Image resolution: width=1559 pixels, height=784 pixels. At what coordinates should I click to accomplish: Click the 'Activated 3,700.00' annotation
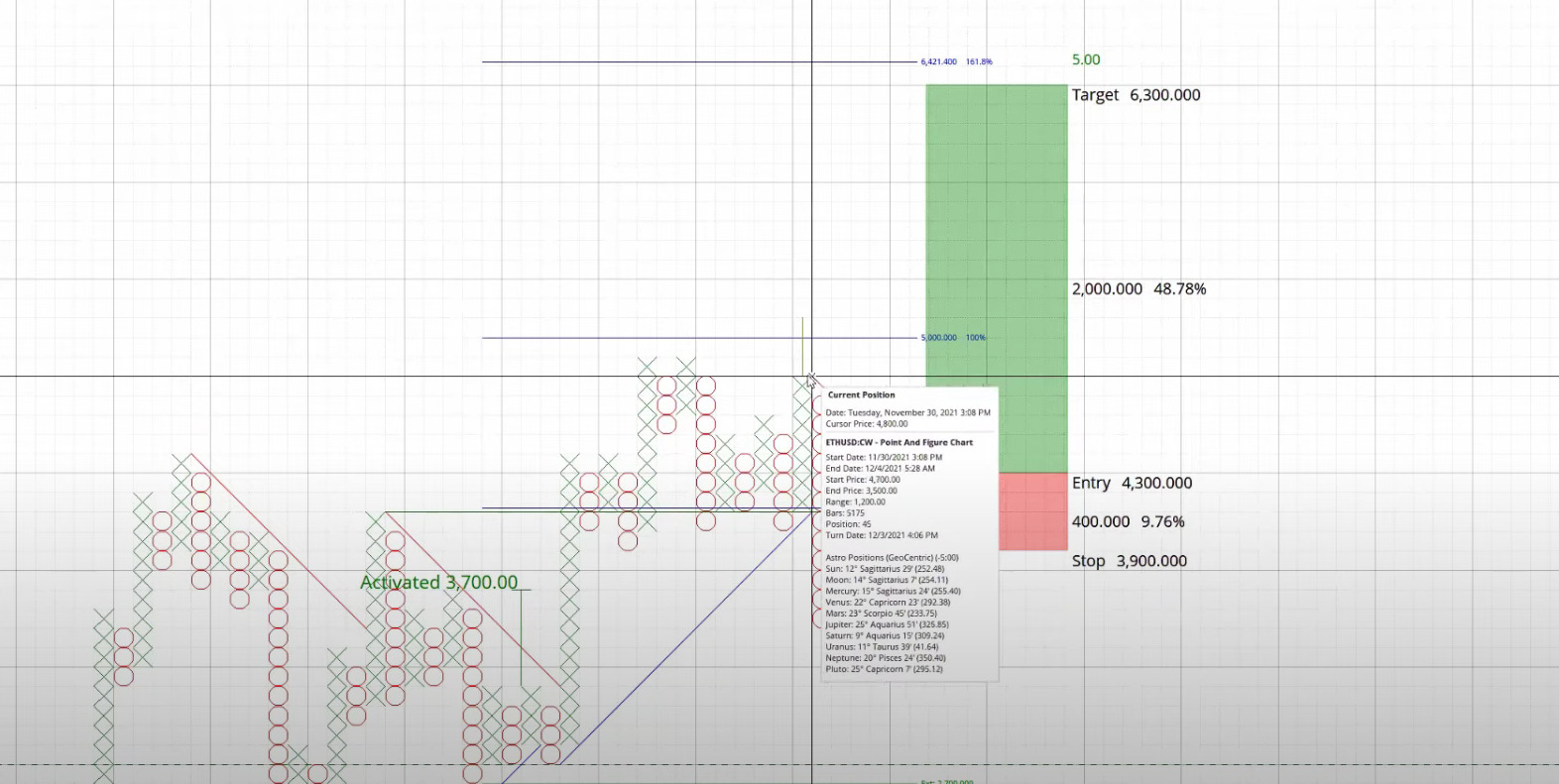point(438,583)
